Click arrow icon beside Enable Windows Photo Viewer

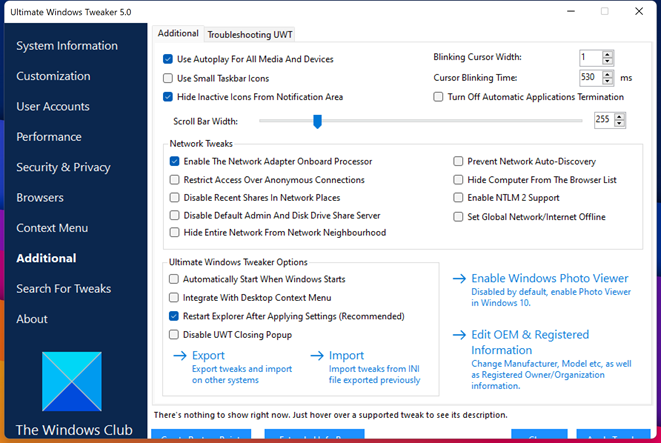coord(459,279)
